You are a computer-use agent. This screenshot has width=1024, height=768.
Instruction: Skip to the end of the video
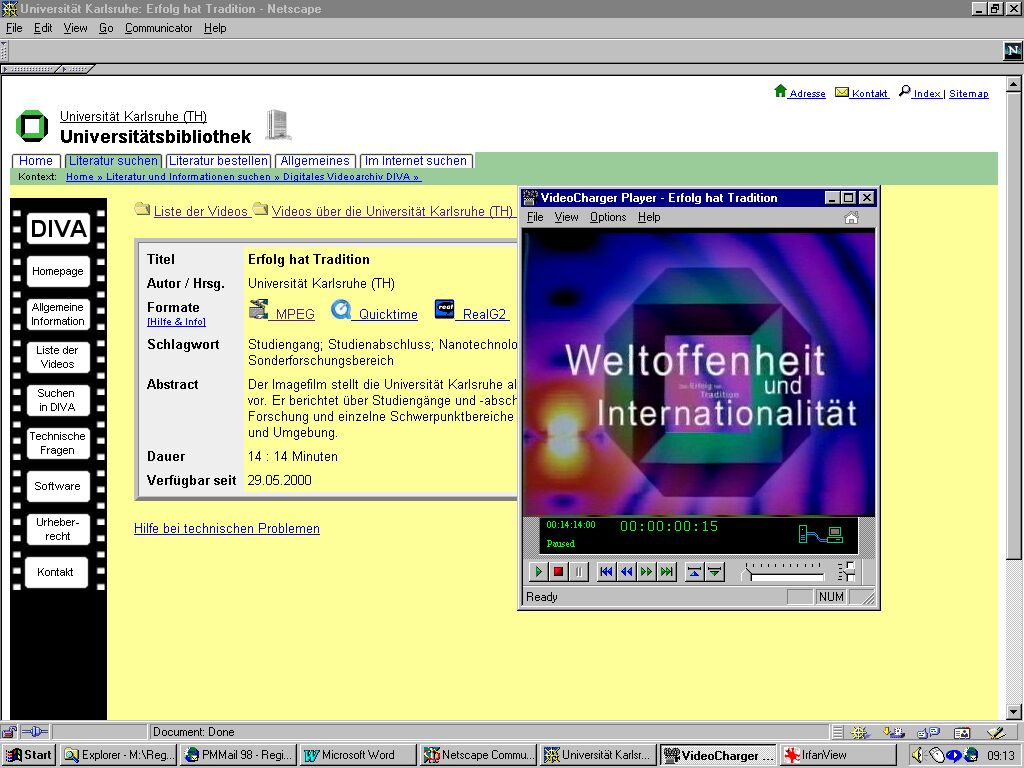coord(666,572)
